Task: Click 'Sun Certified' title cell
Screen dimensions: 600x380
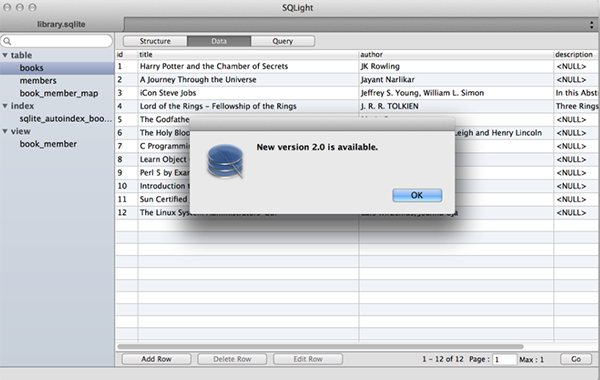Action: [x=164, y=199]
